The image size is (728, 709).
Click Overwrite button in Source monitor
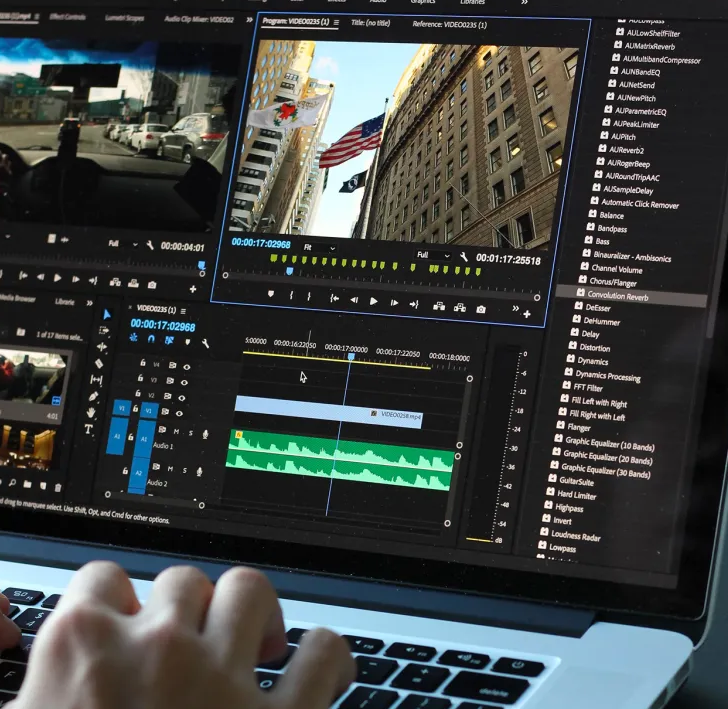coord(133,283)
